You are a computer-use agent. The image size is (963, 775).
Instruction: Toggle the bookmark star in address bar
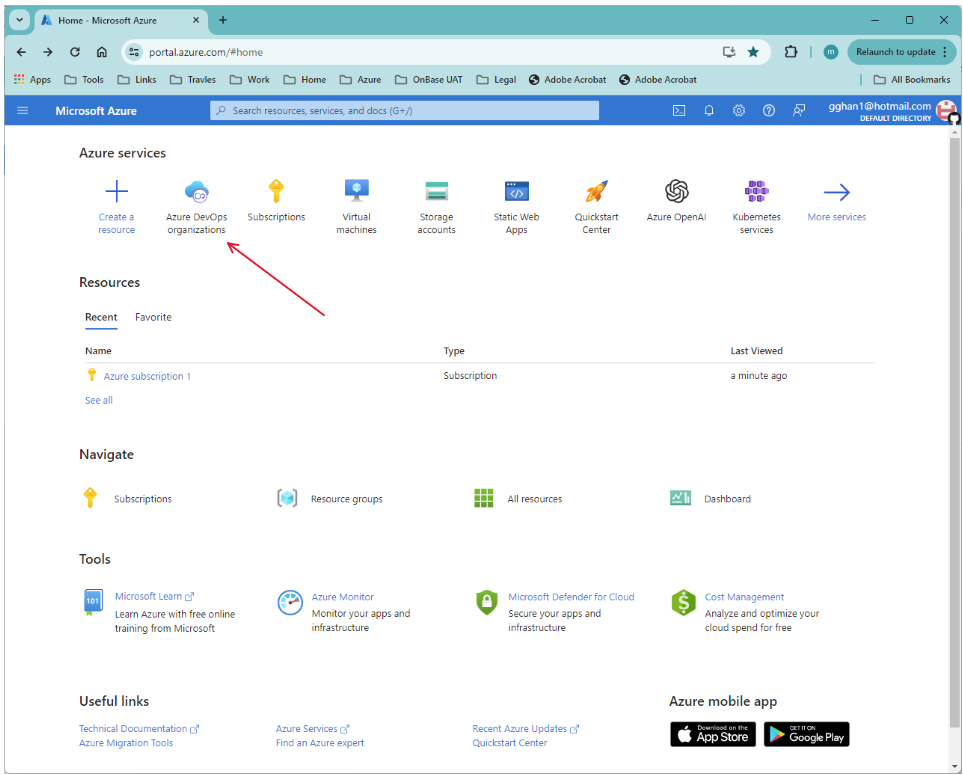pyautogui.click(x=754, y=50)
